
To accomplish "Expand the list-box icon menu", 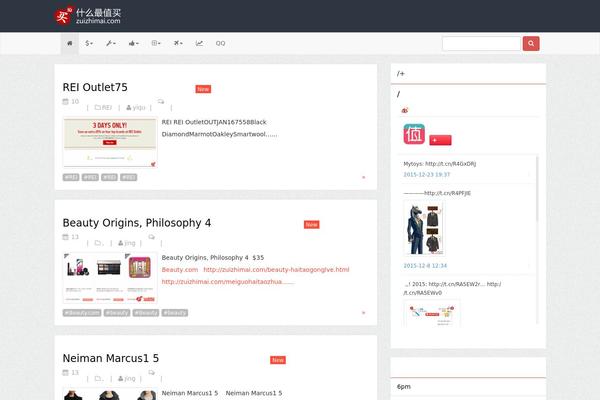I will click(x=156, y=43).
